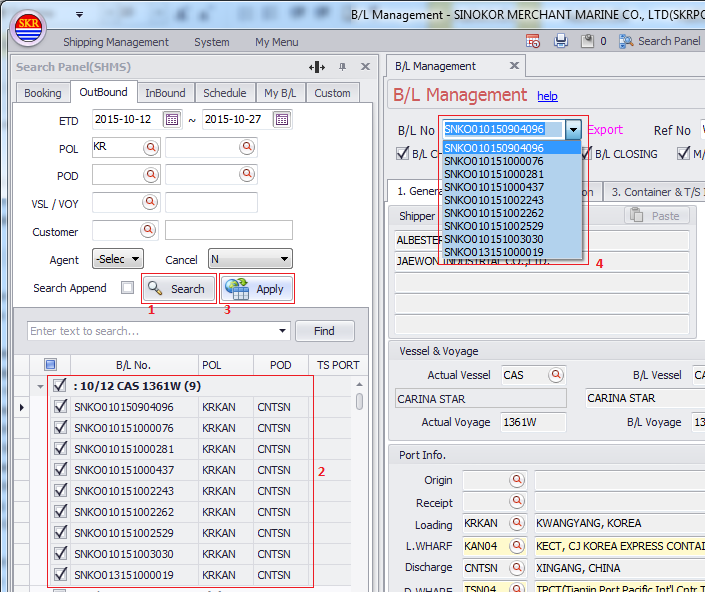Switch to the InBound tab

(165, 93)
